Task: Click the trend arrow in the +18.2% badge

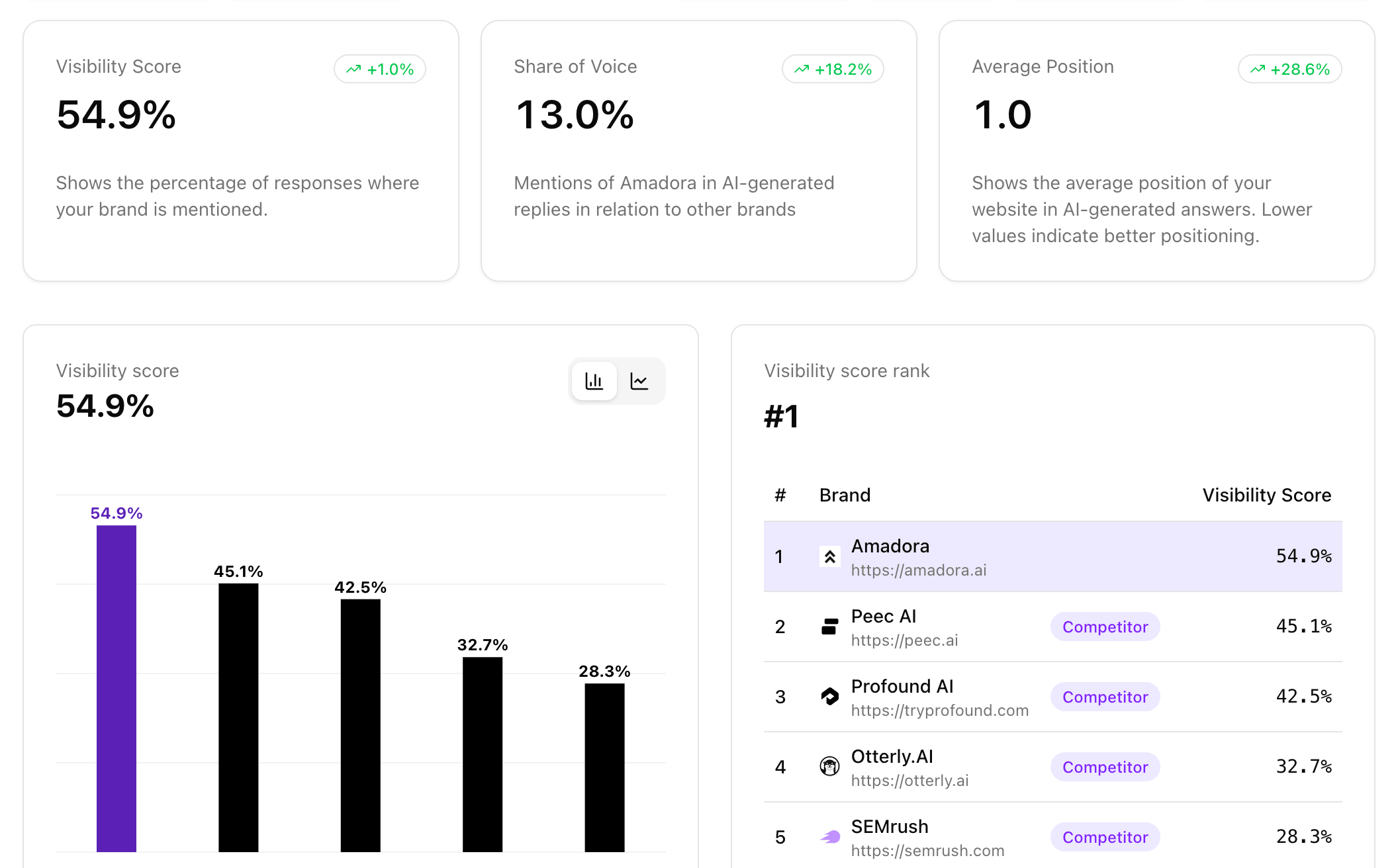Action: 802,69
